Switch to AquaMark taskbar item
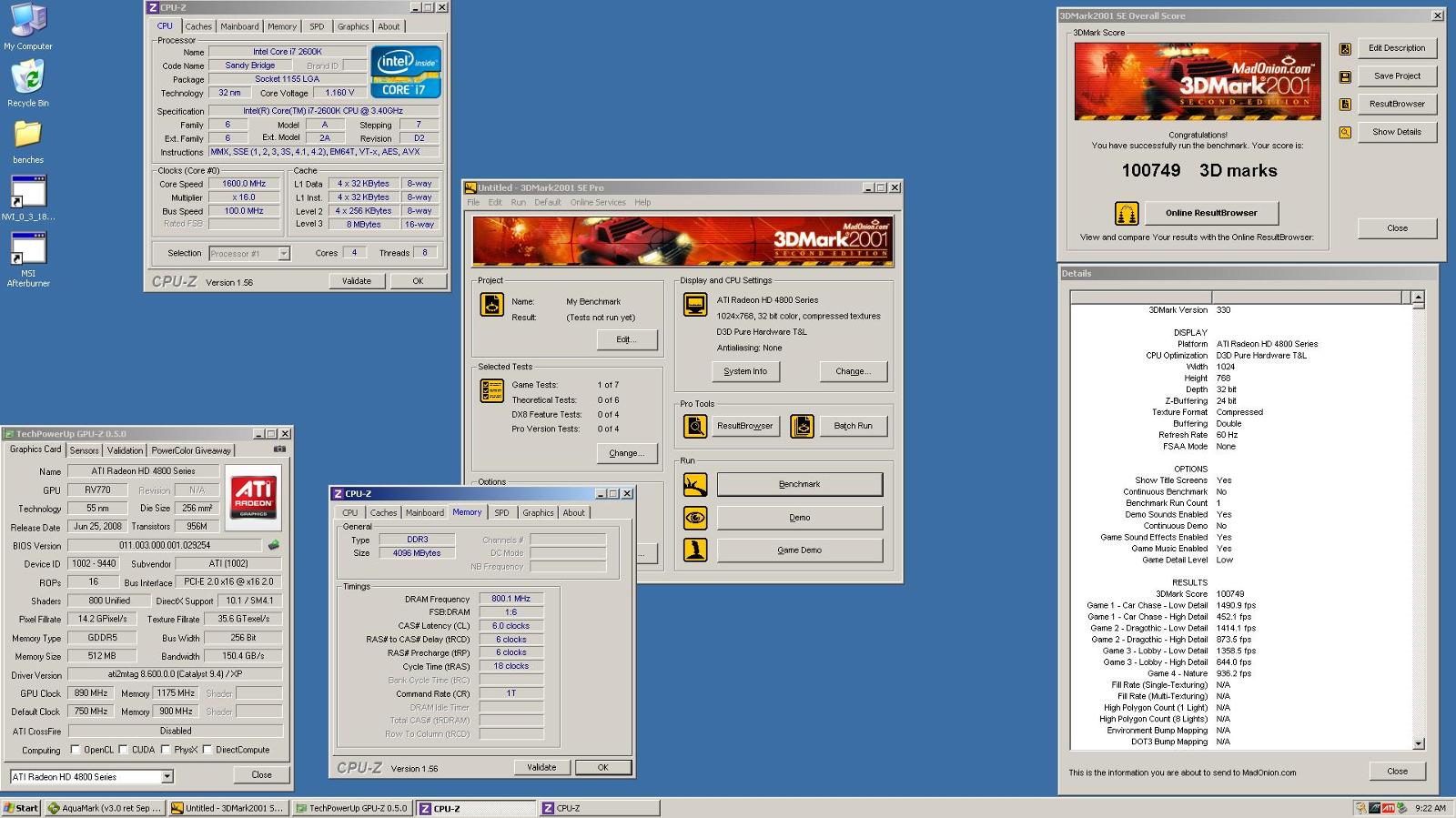1456x818 pixels. pos(105,808)
